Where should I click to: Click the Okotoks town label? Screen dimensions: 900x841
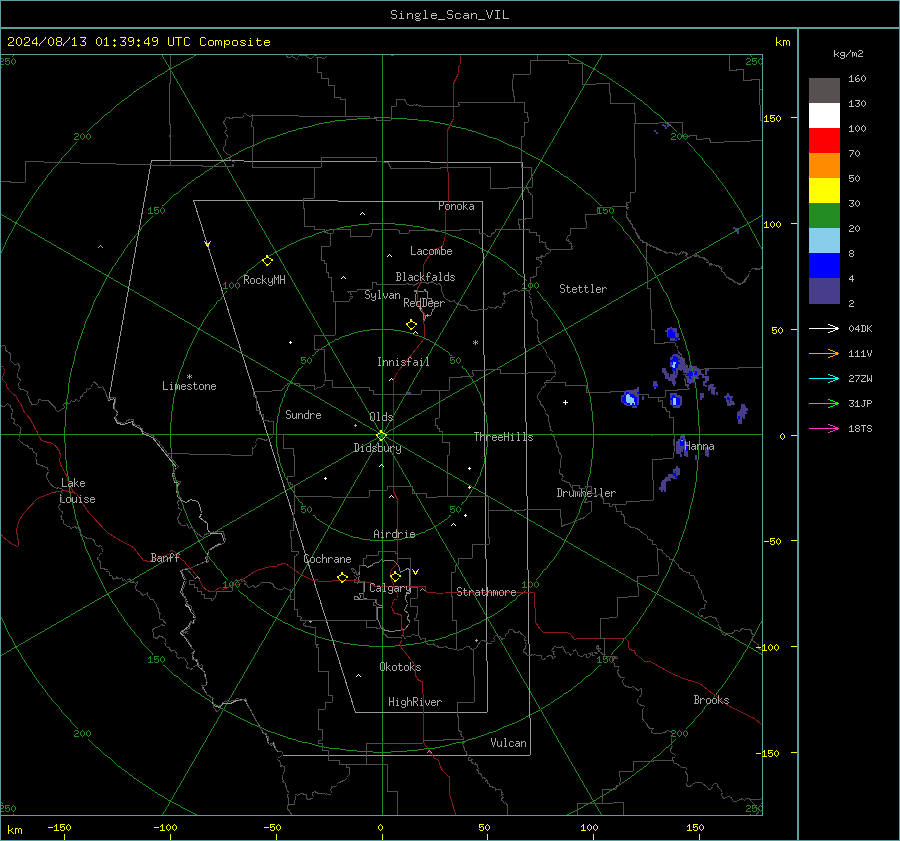pyautogui.click(x=400, y=667)
